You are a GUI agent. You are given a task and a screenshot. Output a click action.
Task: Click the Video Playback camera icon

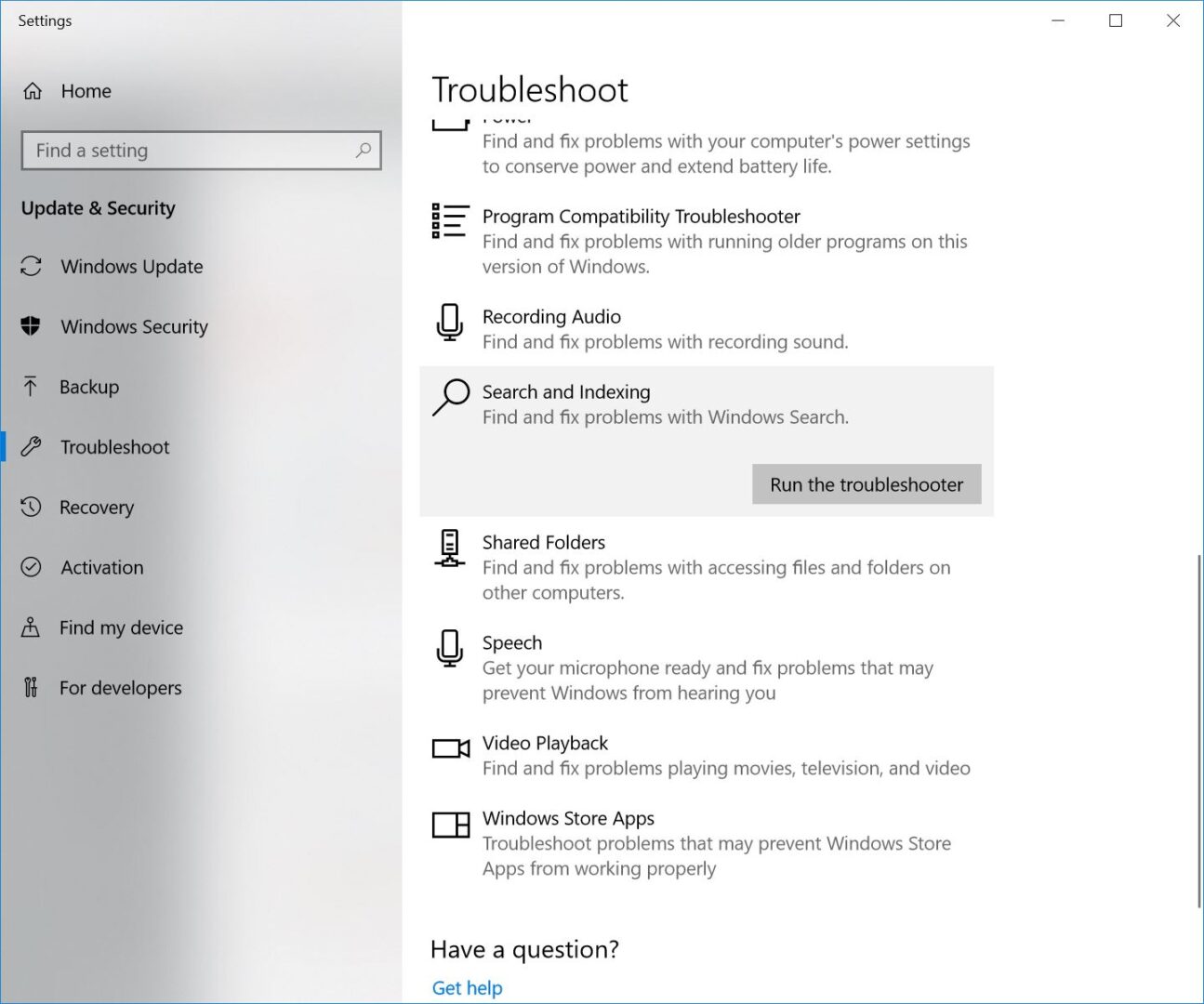tap(450, 748)
